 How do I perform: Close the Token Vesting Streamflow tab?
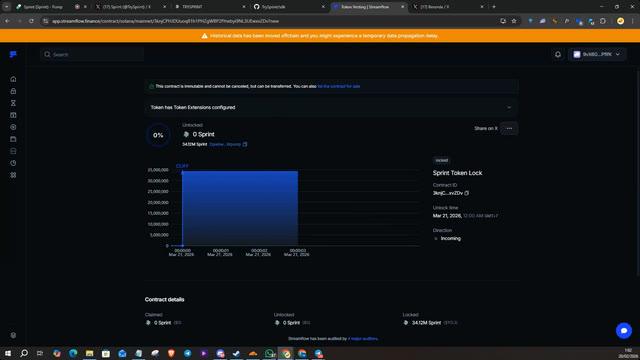point(402,7)
